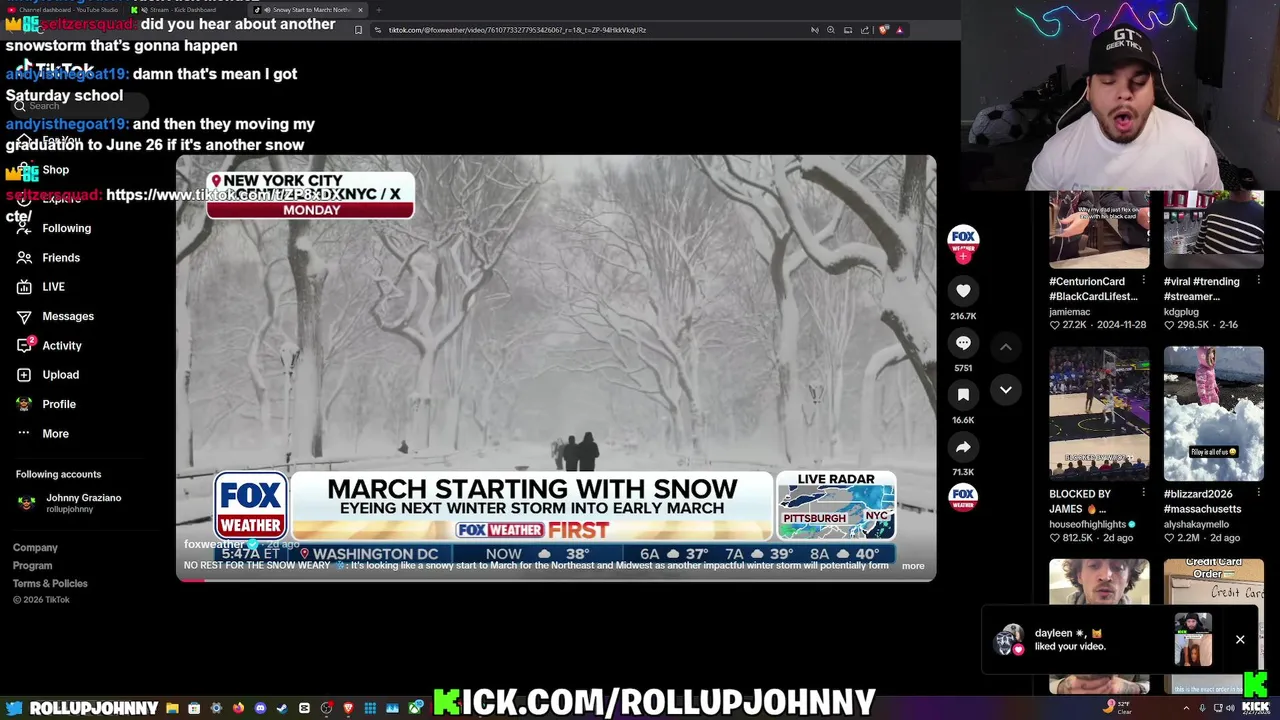Open LIVE in the TikTok sidebar
Image resolution: width=1280 pixels, height=720 pixels.
tap(41, 287)
